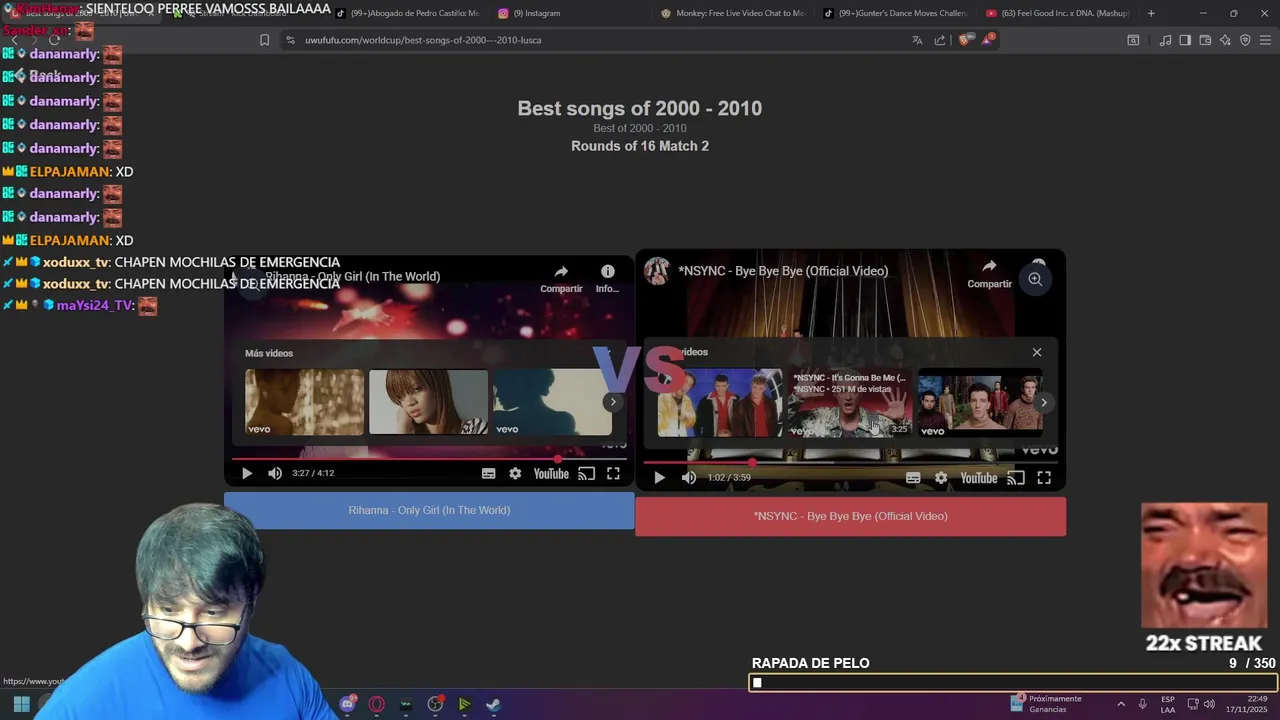Switch to Feel Good Inc. x DNA tab
This screenshot has height=720, width=1280.
1058,13
